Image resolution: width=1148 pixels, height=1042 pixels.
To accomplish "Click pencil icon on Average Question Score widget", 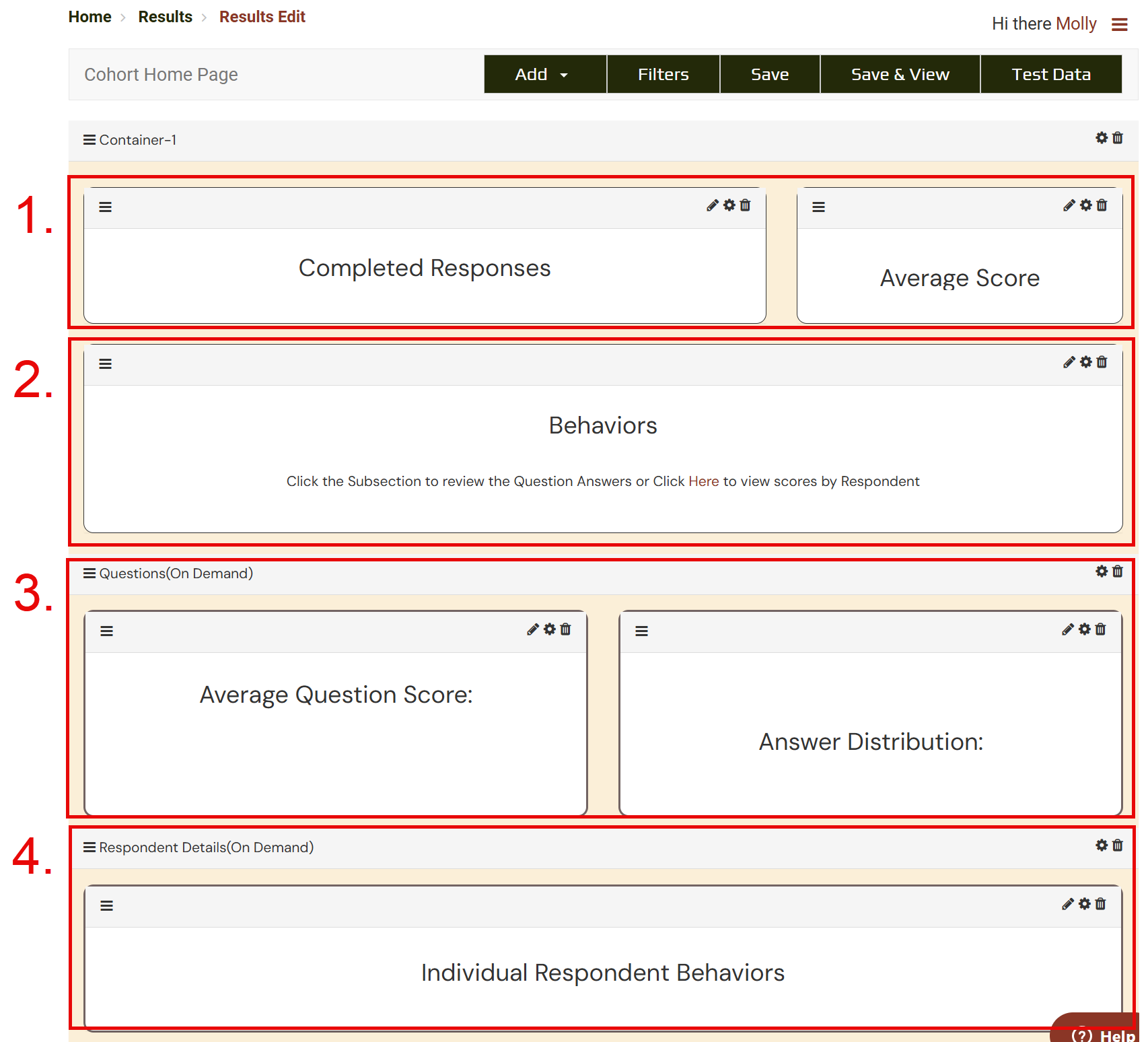I will (x=532, y=629).
